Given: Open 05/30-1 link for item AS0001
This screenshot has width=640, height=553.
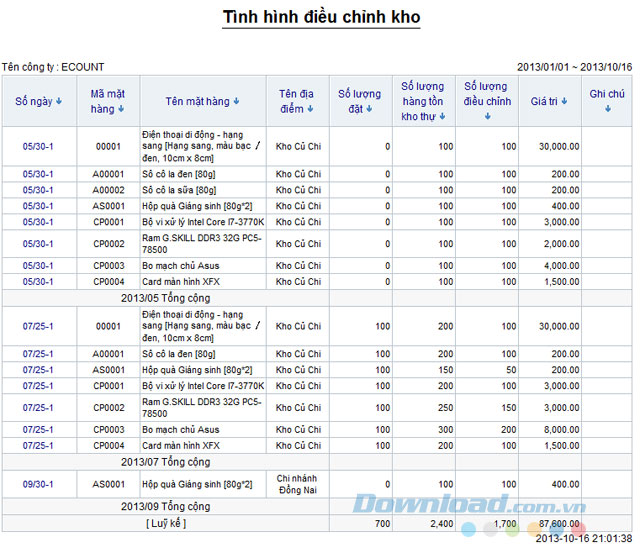Looking at the screenshot, I should click(38, 206).
